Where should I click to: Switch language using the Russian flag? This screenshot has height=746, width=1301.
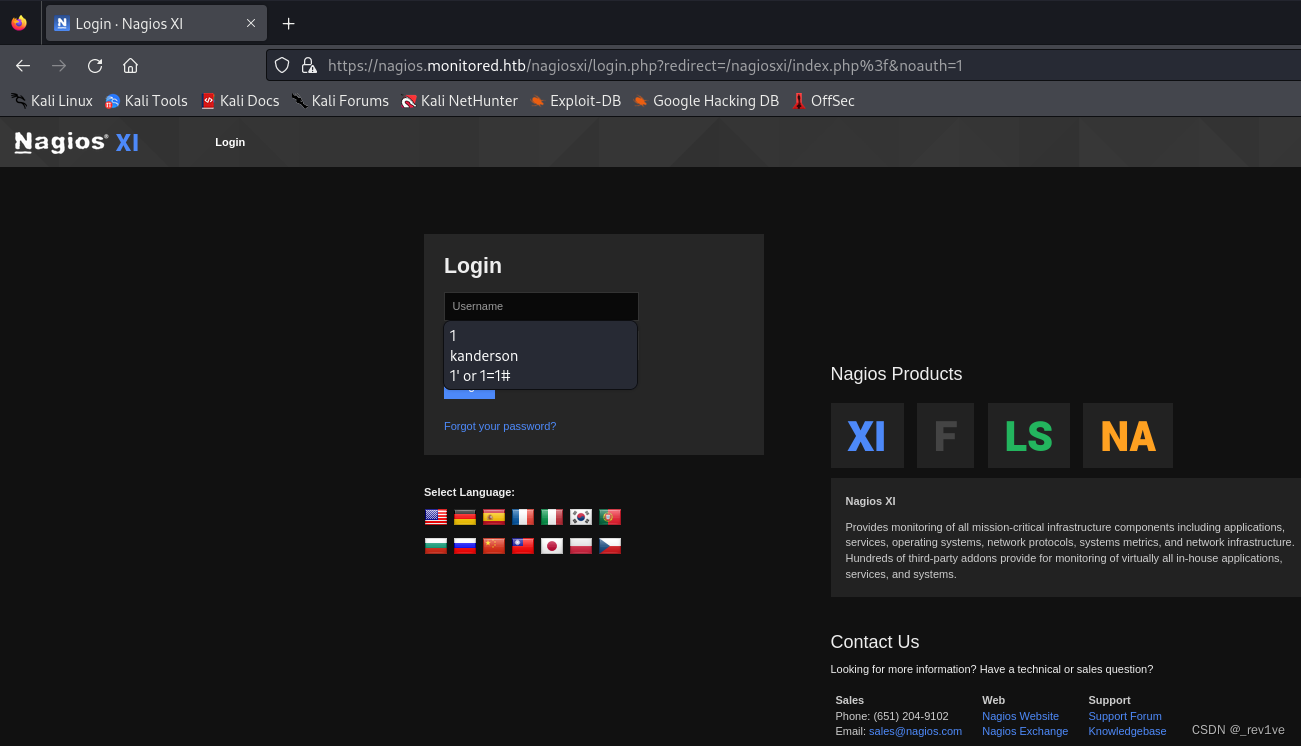(x=465, y=546)
